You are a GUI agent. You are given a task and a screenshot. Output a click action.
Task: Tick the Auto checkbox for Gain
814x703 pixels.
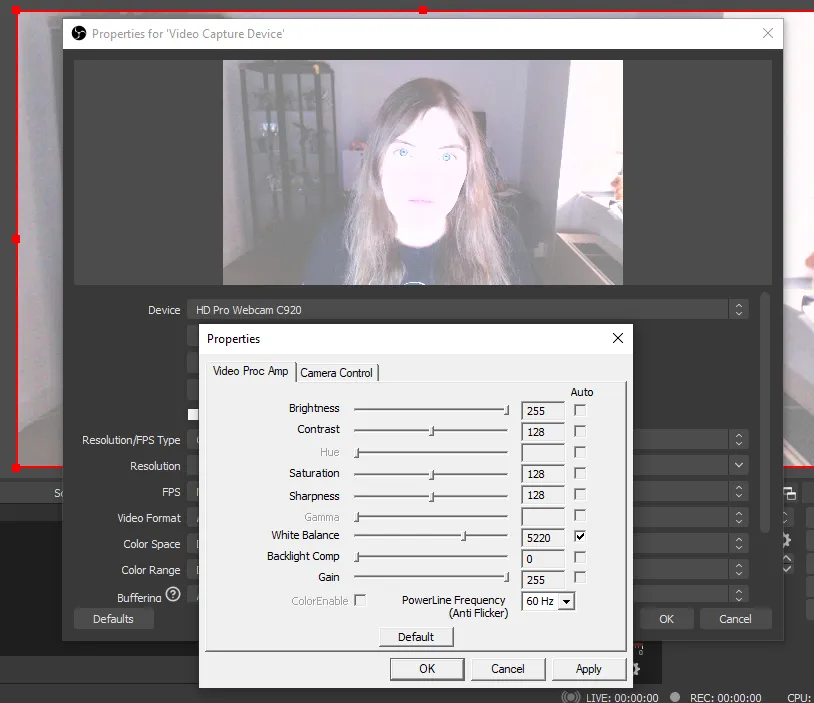point(580,578)
